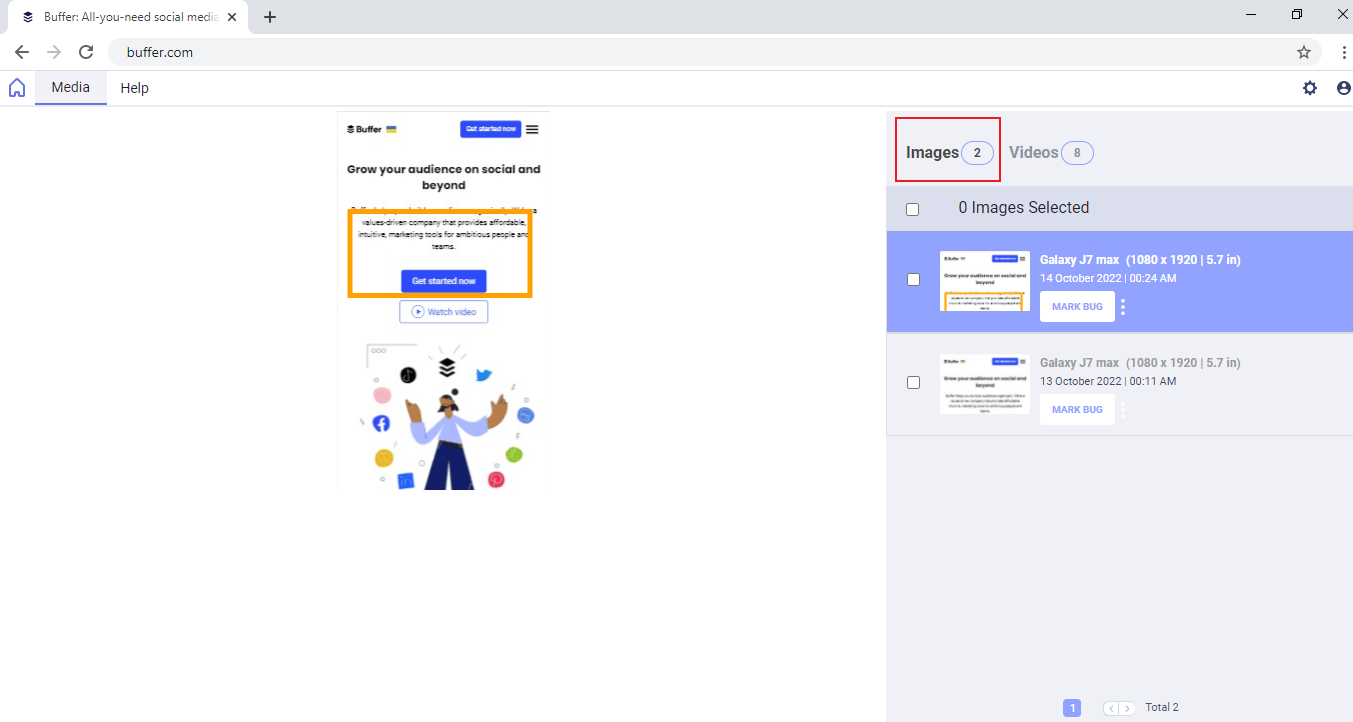This screenshot has height=722, width=1353.
Task: Select the checkbox for the 14 October image
Action: pyautogui.click(x=913, y=279)
